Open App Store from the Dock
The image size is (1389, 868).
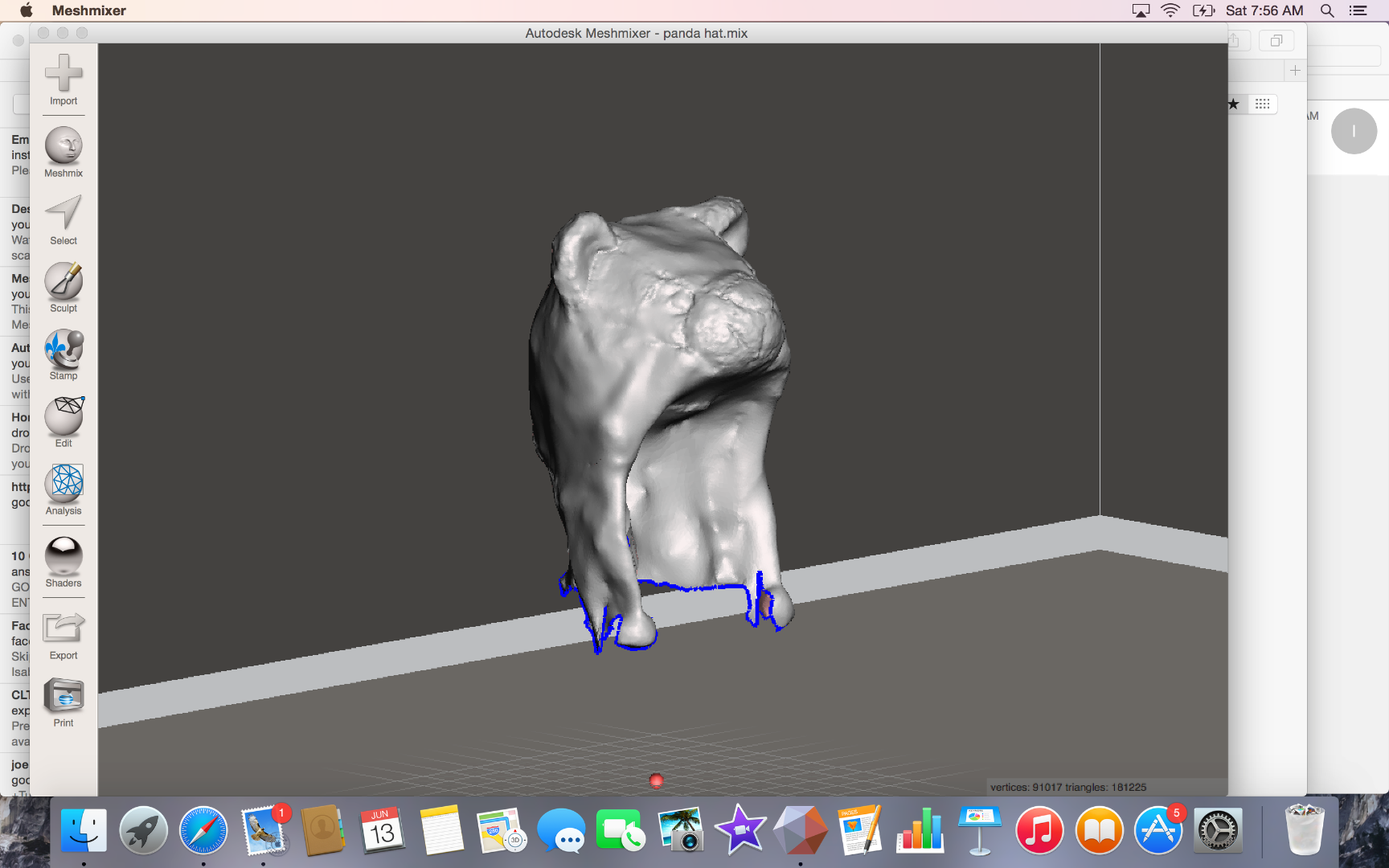[x=1158, y=830]
